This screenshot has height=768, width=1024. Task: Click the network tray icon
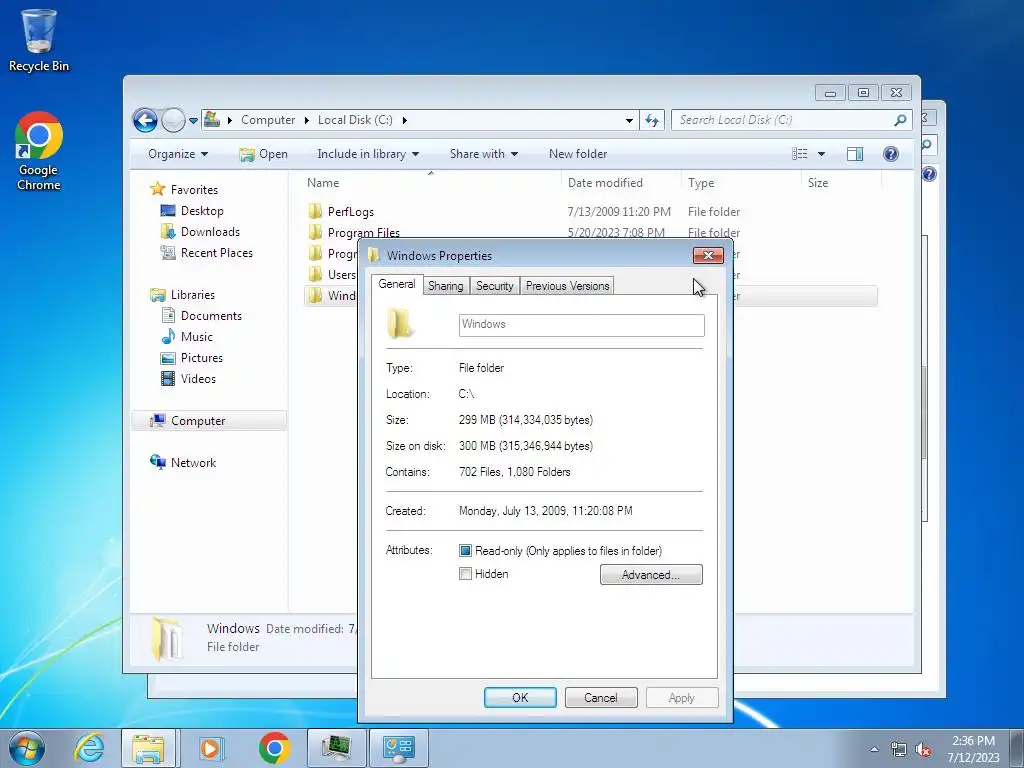tap(899, 750)
